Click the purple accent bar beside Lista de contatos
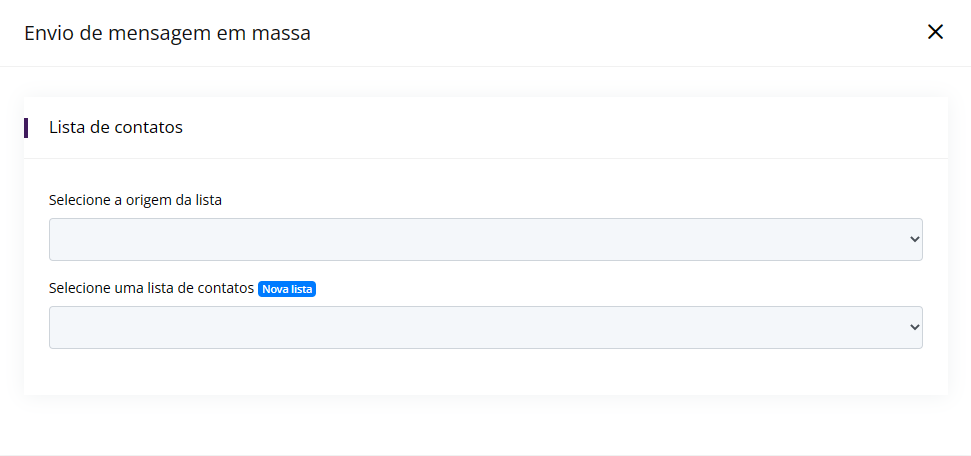 pyautogui.click(x=26, y=128)
